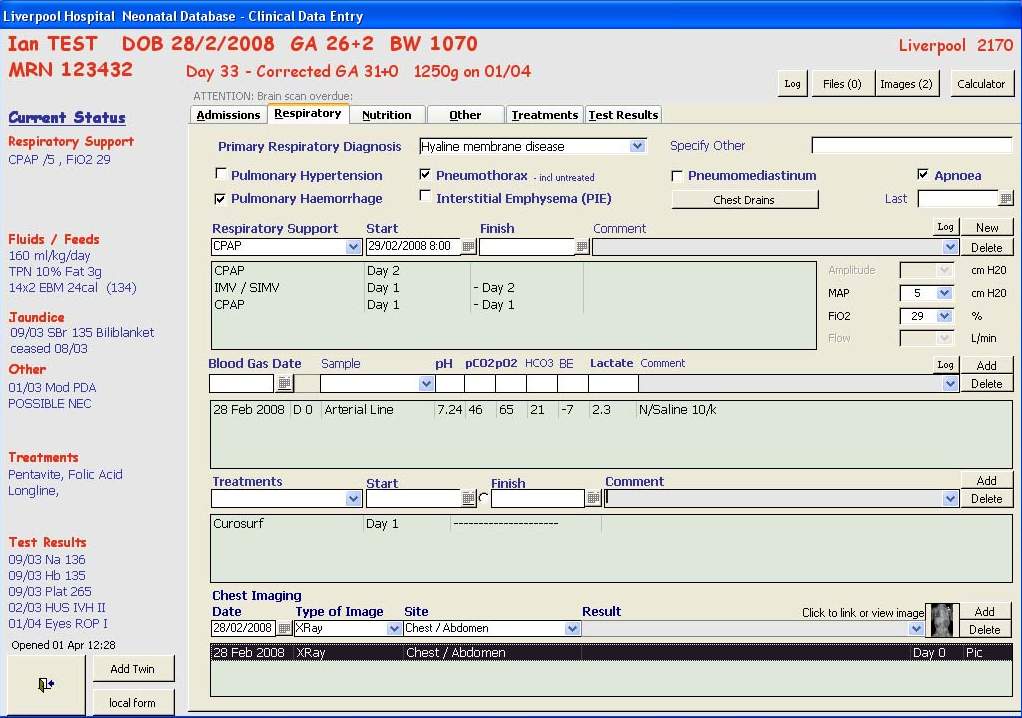Uncheck the Pulmonary Haemorrhage checkbox
Screen dimensions: 1022x718
click(221, 199)
